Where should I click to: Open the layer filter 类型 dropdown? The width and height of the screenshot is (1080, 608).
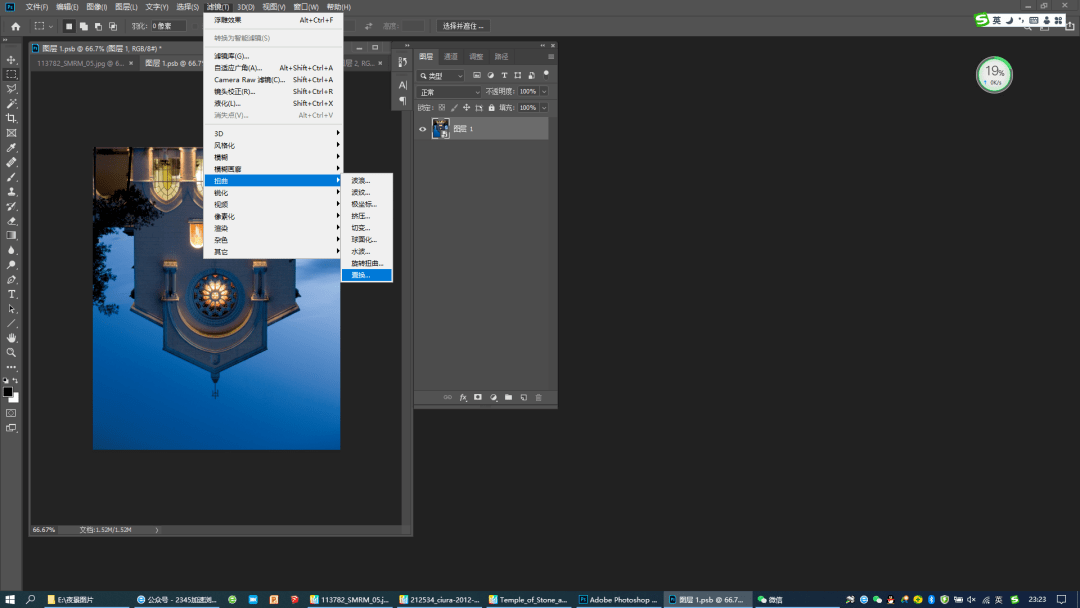coord(441,76)
